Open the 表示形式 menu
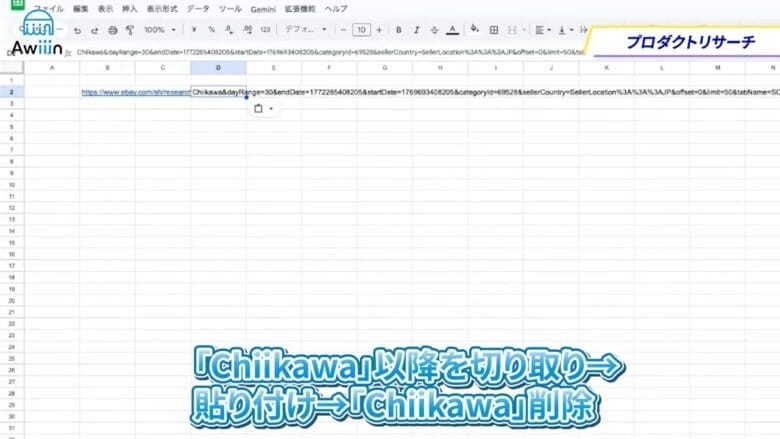Viewport: 780px width, 439px height. click(162, 9)
